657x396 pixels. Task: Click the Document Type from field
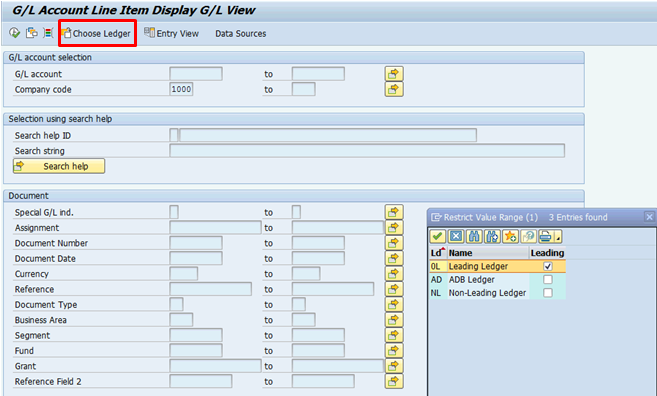(x=176, y=304)
